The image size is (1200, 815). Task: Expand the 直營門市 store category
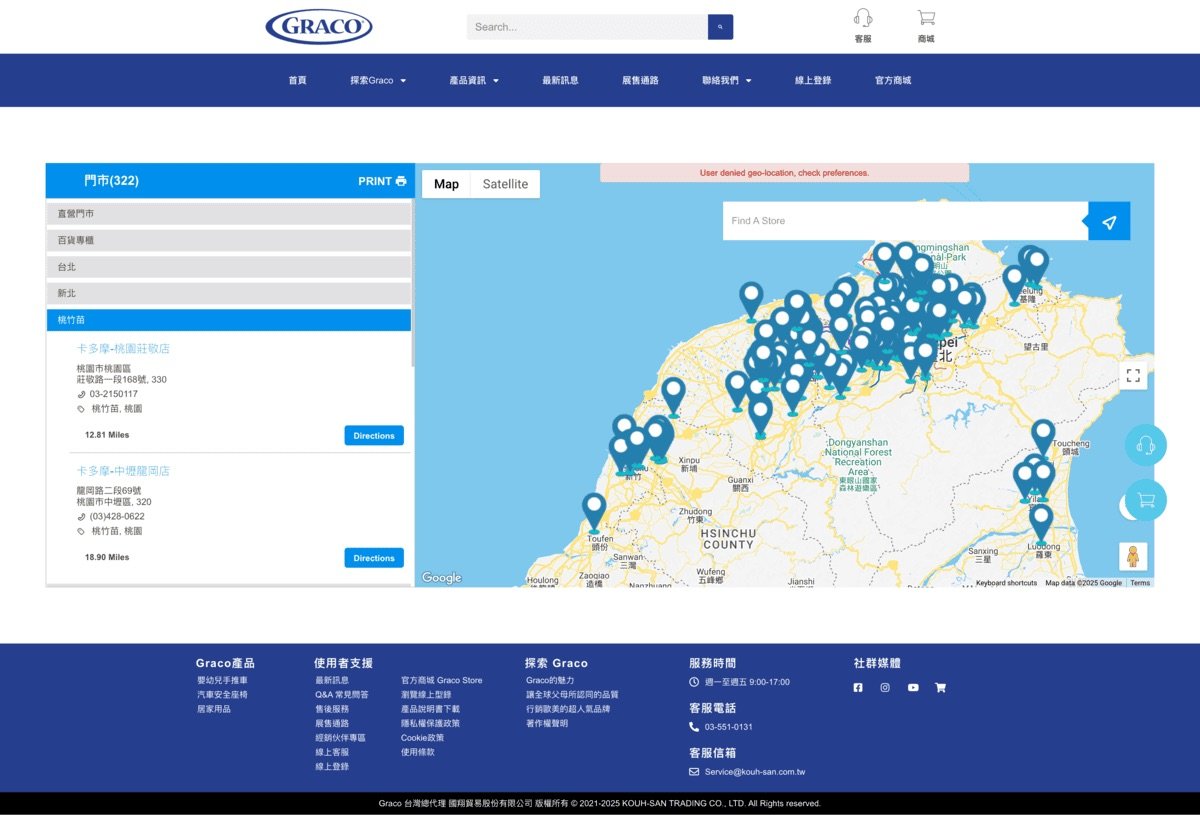(228, 214)
